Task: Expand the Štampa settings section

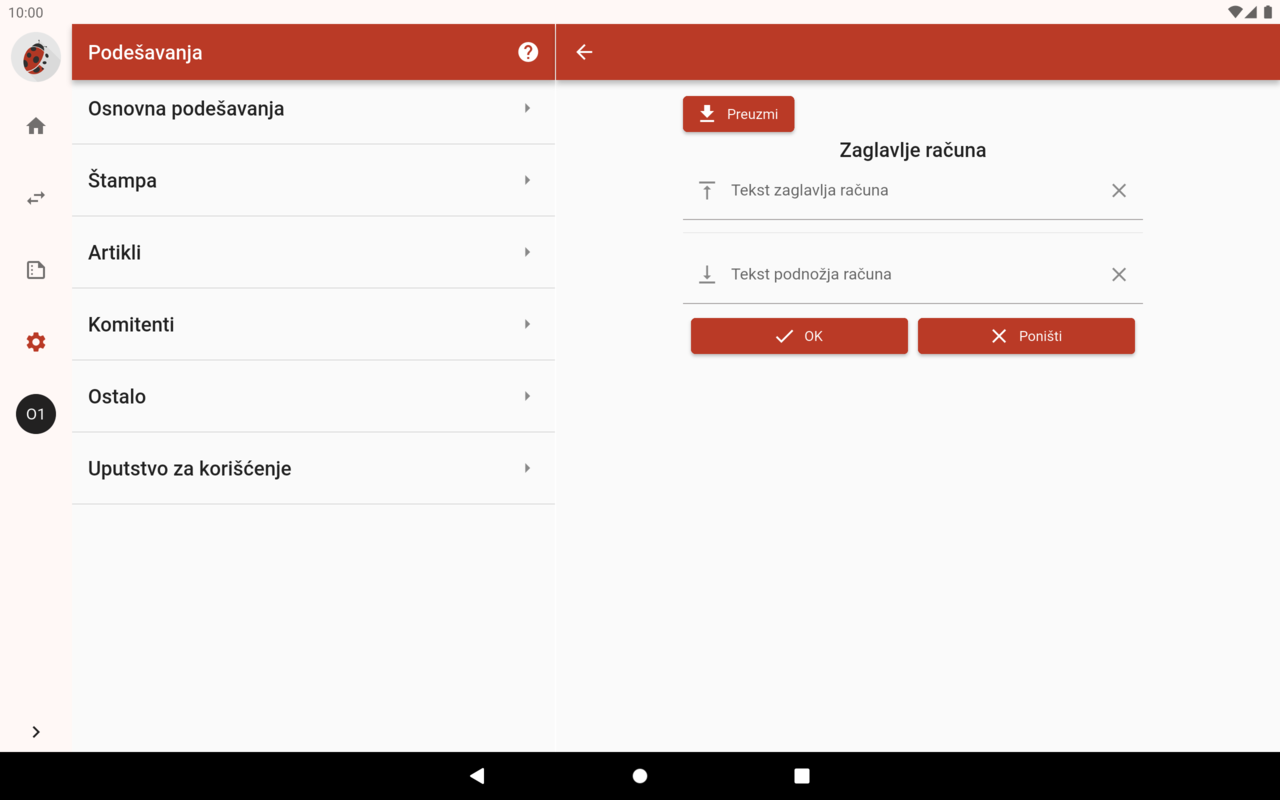Action: point(313,180)
